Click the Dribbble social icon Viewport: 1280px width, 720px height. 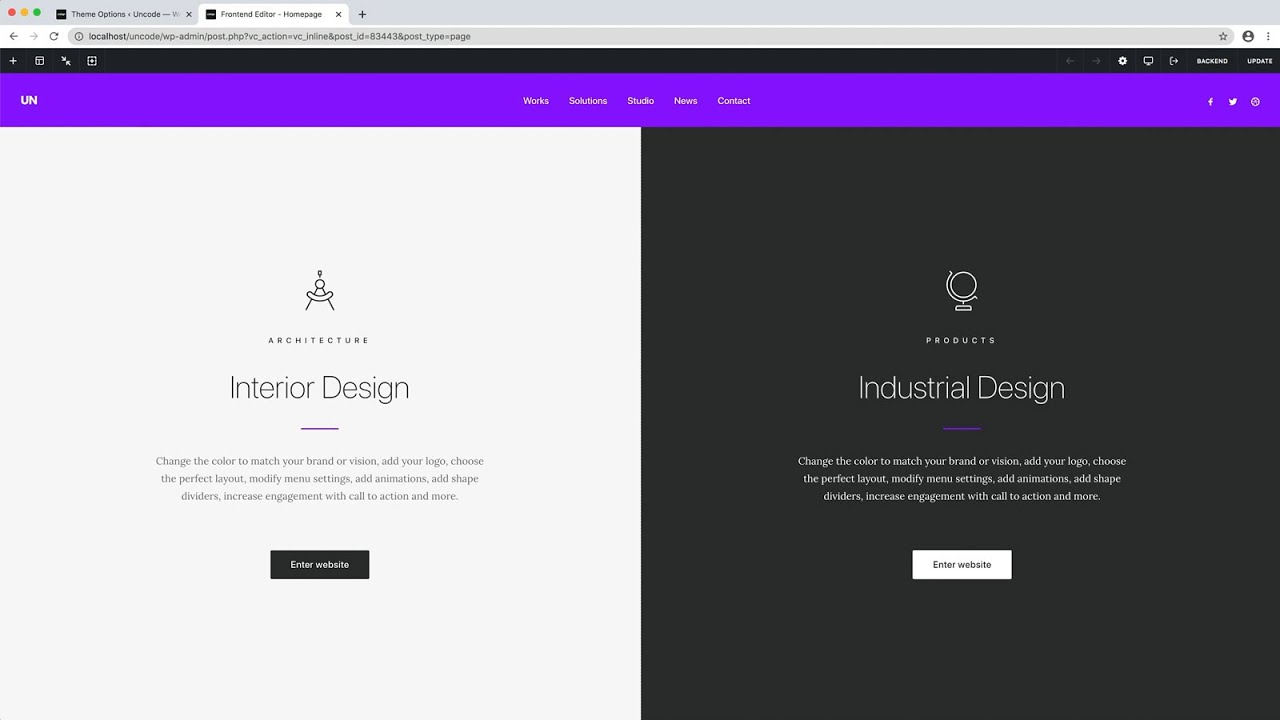pos(1256,102)
